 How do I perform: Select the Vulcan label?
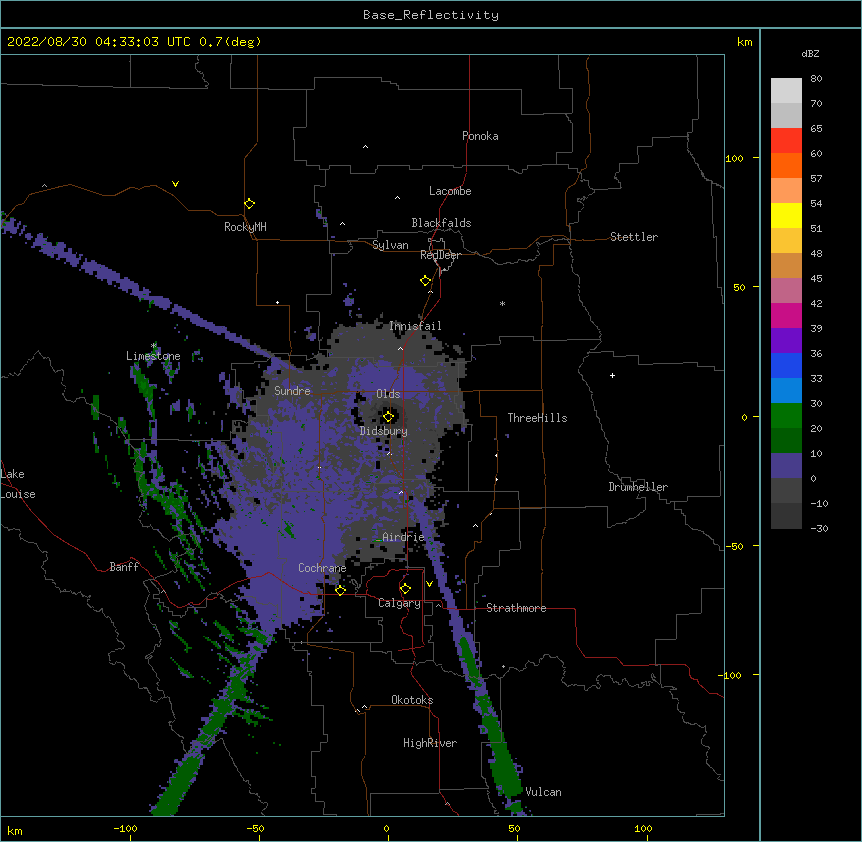543,792
